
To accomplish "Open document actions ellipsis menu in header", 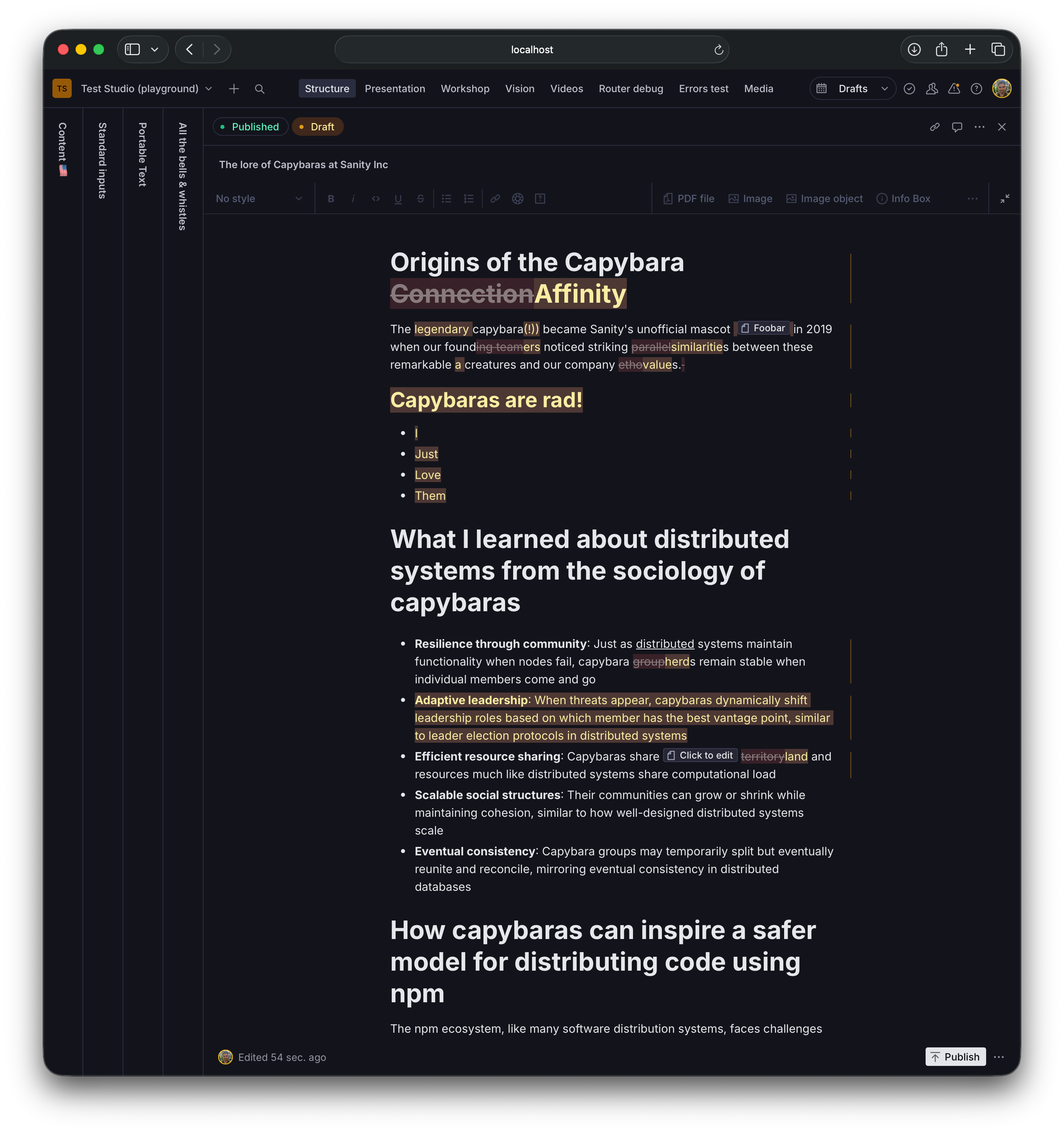I will tap(979, 126).
